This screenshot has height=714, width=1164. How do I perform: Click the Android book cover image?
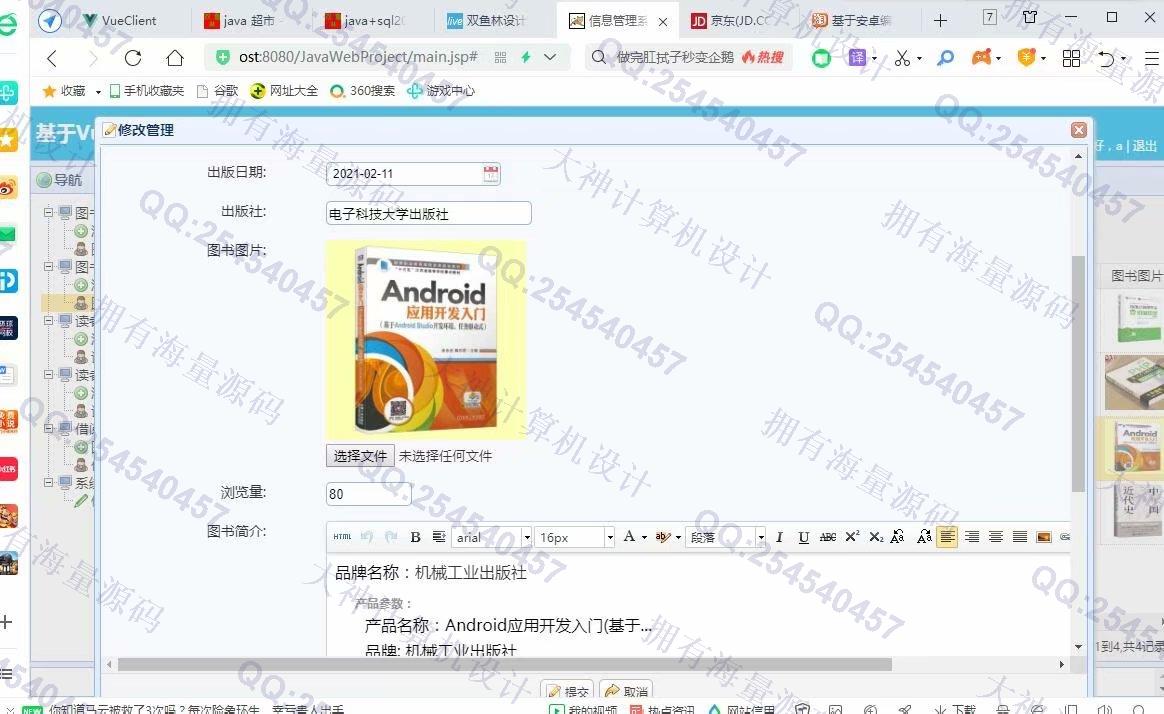coord(426,340)
